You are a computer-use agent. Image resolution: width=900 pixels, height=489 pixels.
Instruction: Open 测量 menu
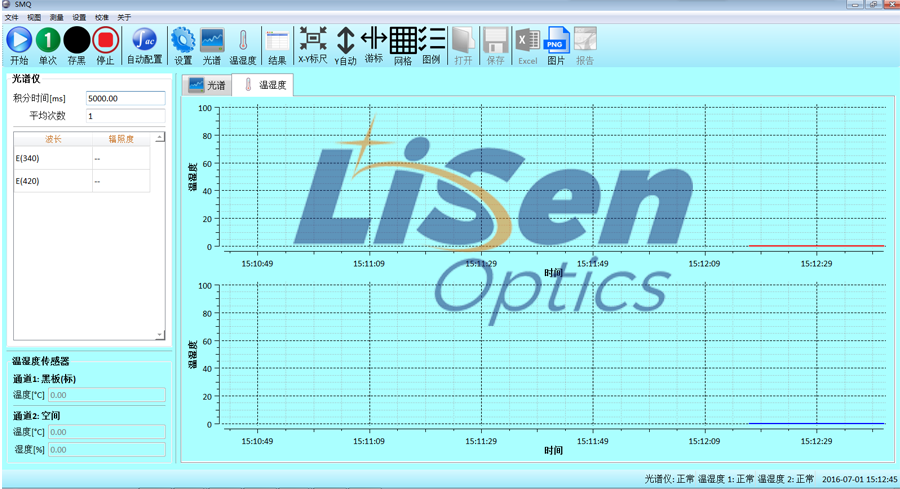pyautogui.click(x=56, y=17)
